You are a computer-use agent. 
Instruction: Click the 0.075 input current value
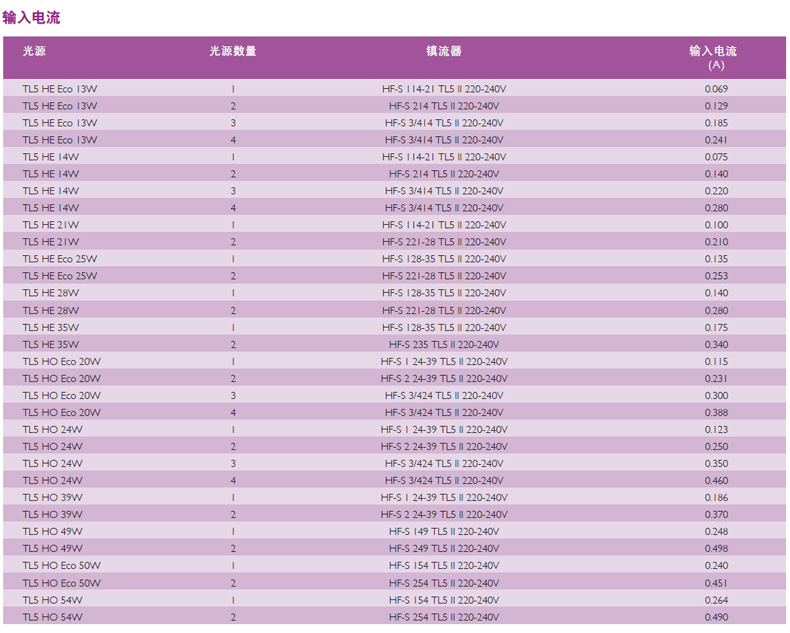(x=715, y=157)
